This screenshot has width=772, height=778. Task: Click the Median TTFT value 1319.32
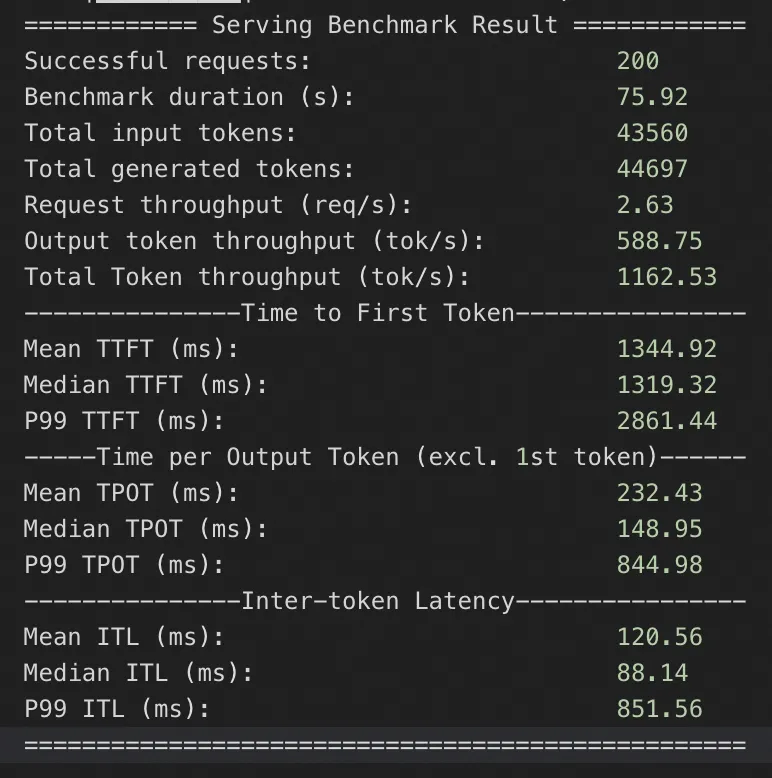point(667,385)
